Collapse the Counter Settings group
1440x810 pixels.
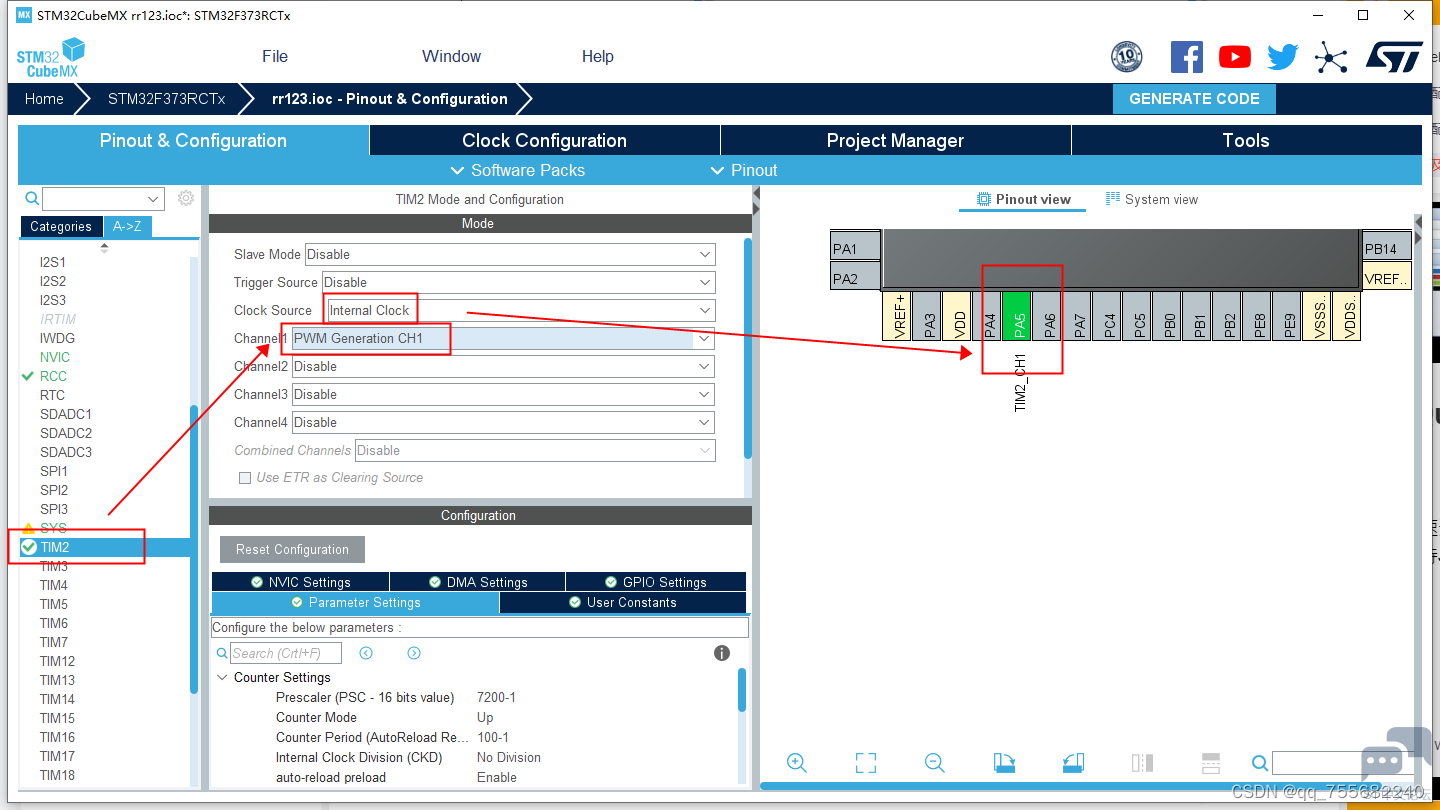coord(222,678)
